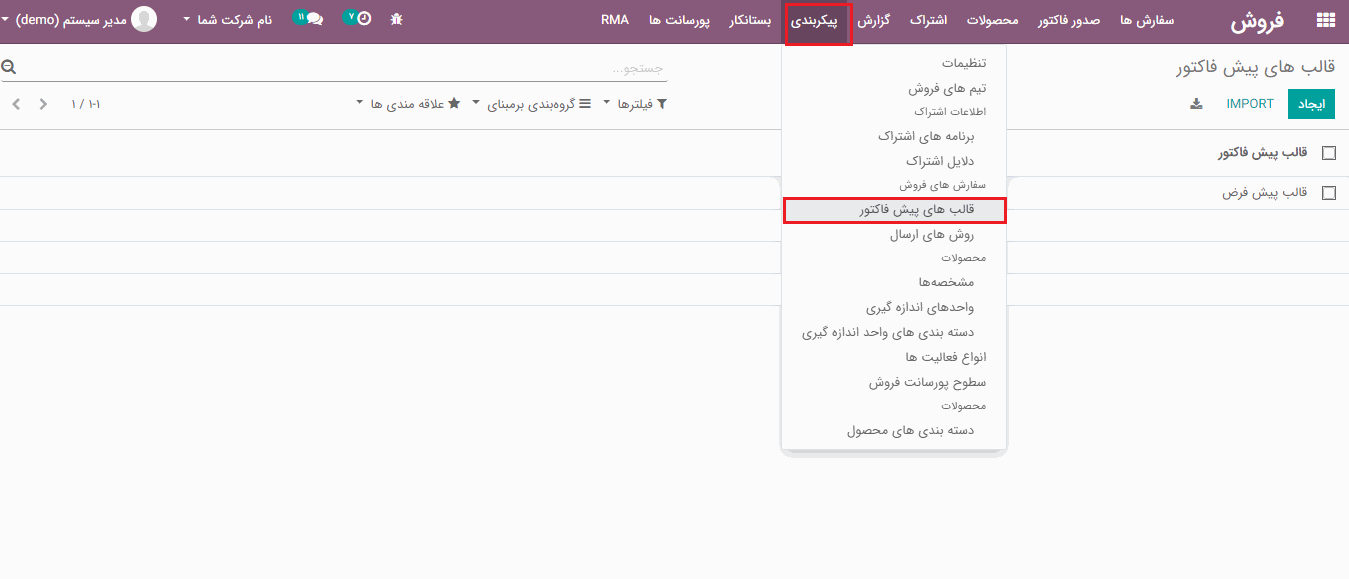Open the نام شرکت شما dropdown
1349x579 pixels.
point(236,18)
